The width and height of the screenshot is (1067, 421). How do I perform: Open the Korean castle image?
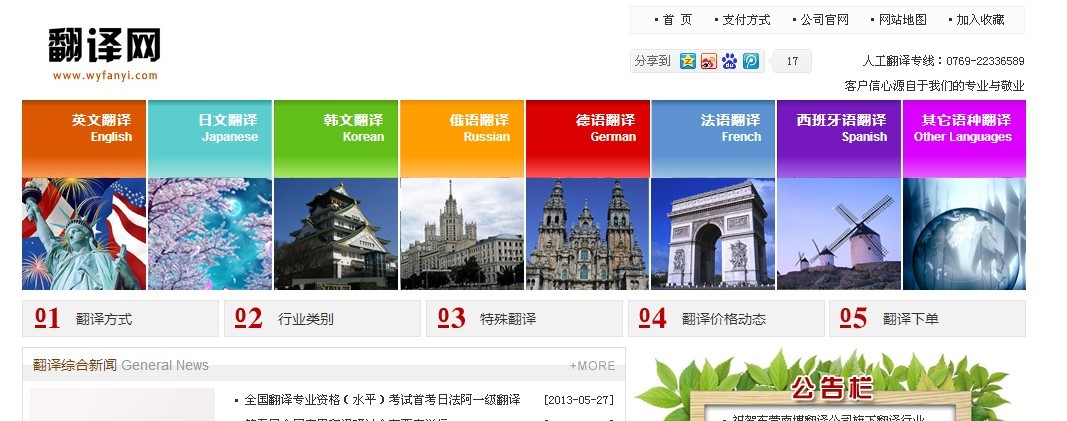(335, 234)
